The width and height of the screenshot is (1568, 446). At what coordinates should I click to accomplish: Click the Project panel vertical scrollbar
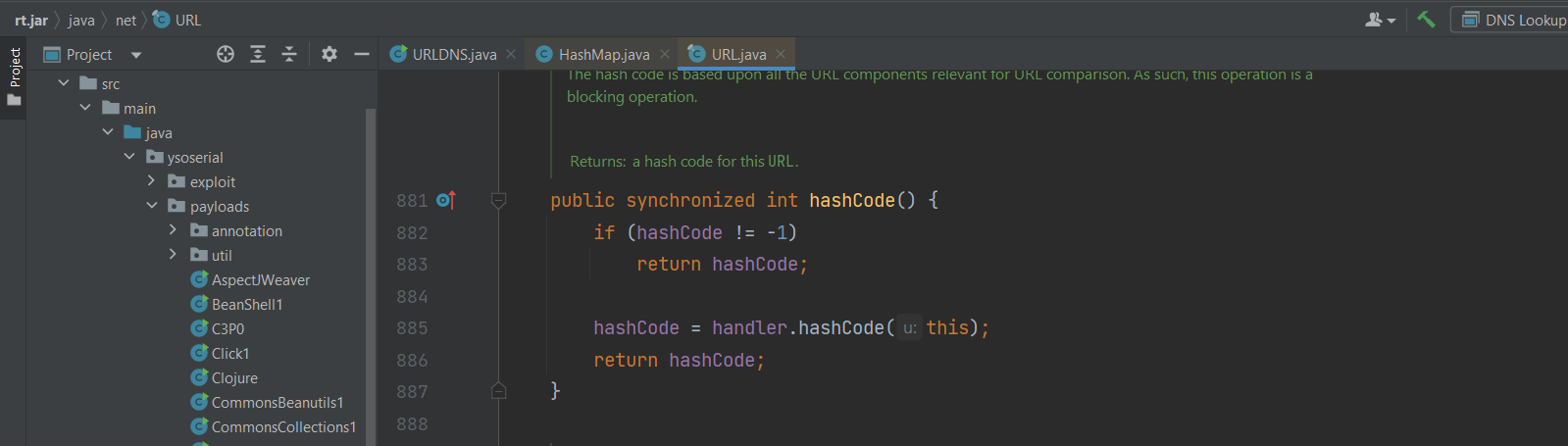tap(371, 274)
